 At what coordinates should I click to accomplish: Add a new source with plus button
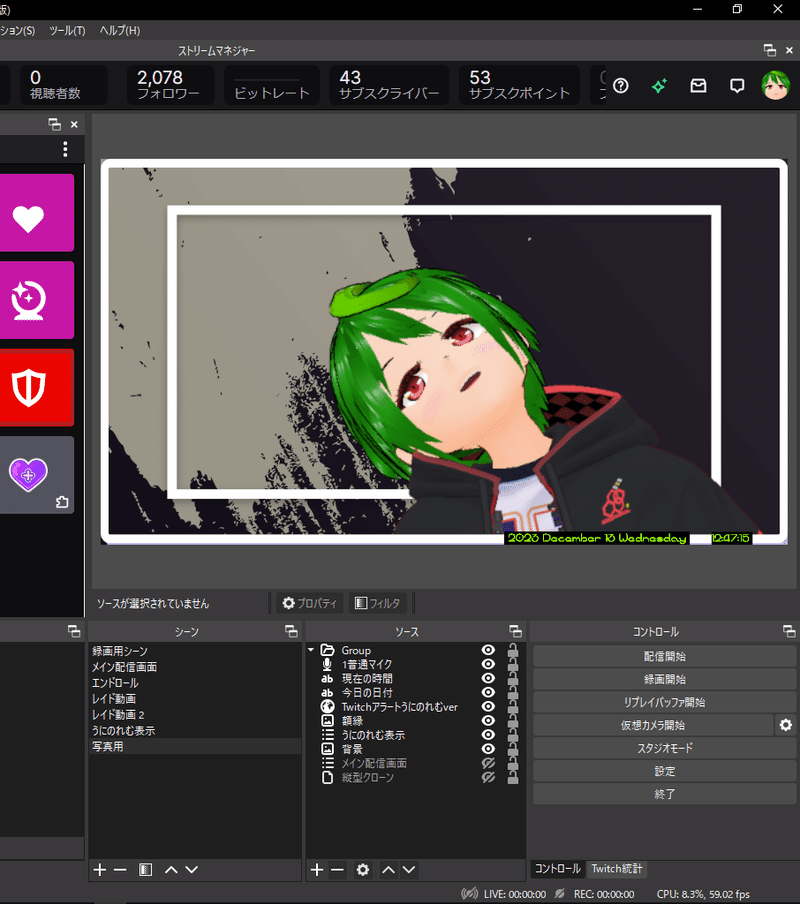tap(316, 869)
